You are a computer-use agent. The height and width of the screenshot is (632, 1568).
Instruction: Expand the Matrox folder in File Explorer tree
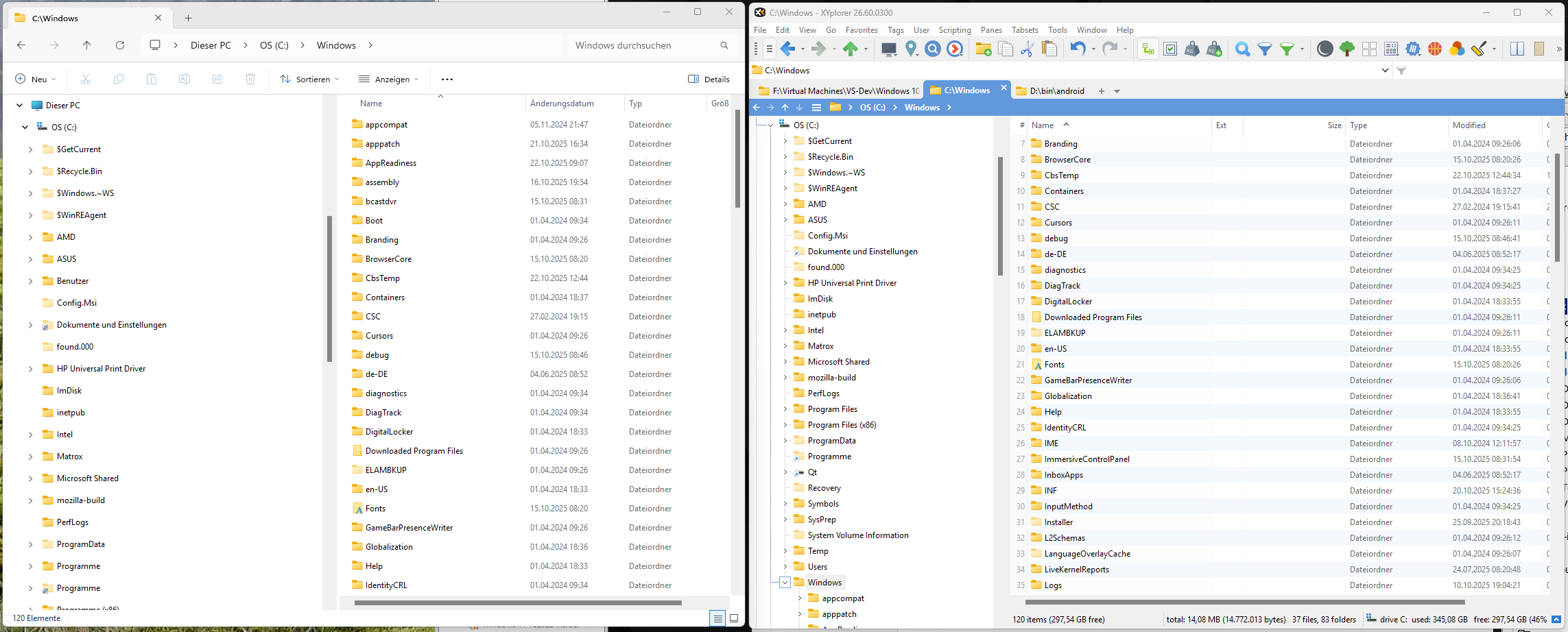30,457
